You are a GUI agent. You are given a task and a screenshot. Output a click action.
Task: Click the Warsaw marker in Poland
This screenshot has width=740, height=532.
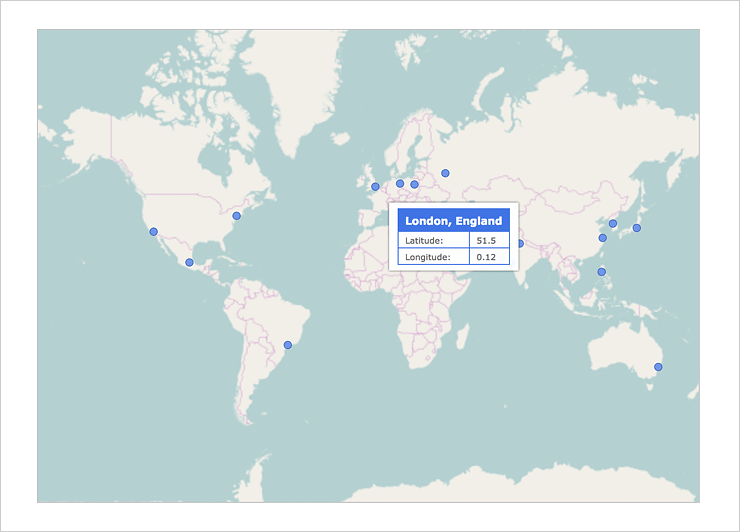click(x=414, y=184)
